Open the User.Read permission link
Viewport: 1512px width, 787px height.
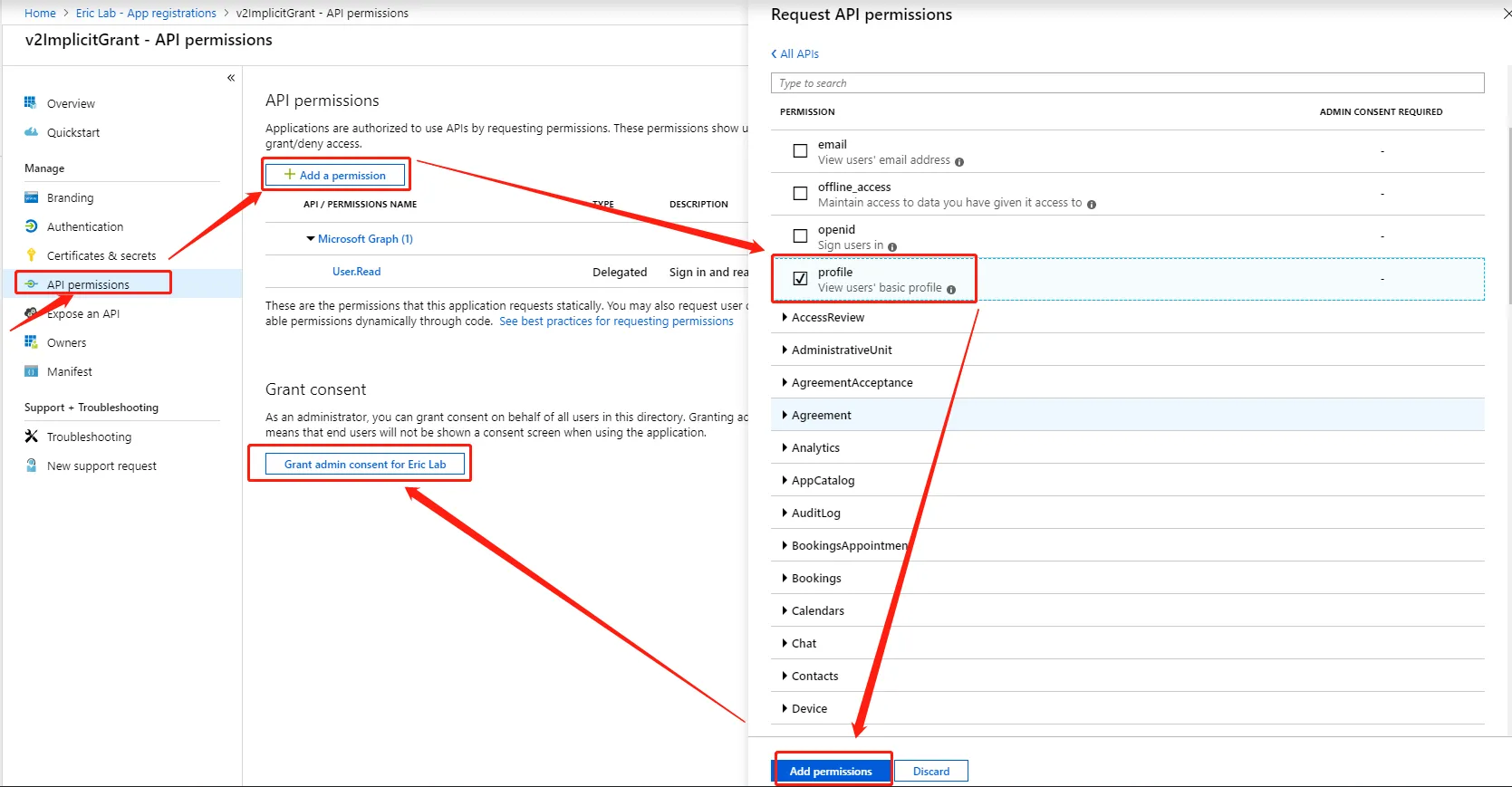pyautogui.click(x=356, y=272)
